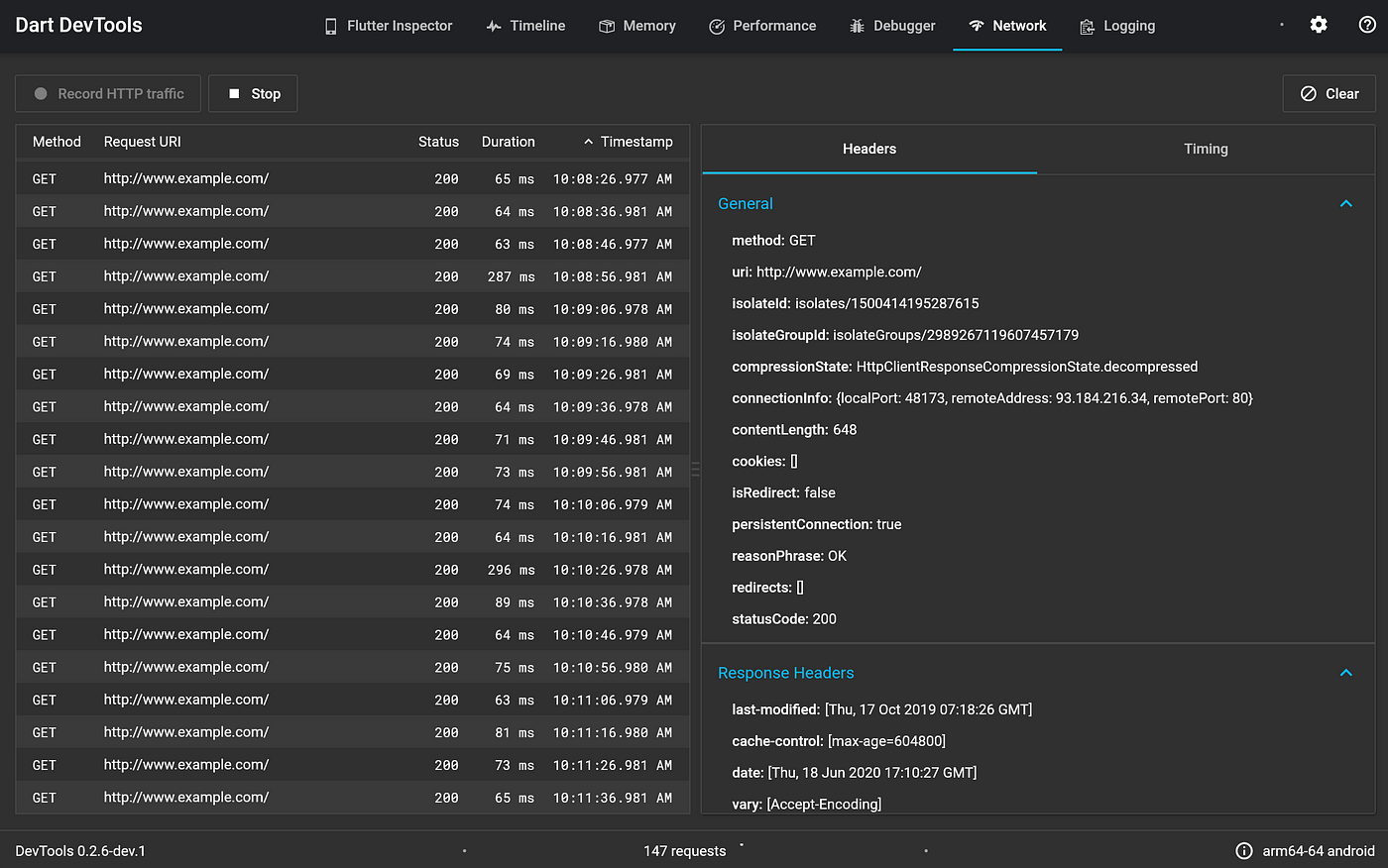Click the help question mark icon
This screenshot has height=868, width=1388.
1367,25
